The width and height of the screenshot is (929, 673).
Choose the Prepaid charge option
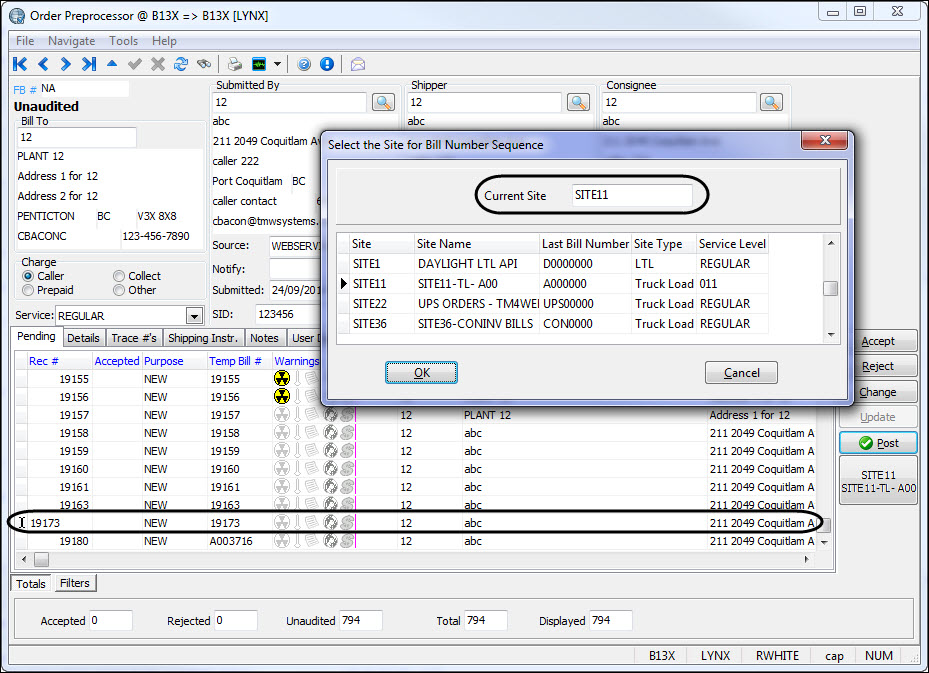coord(29,290)
